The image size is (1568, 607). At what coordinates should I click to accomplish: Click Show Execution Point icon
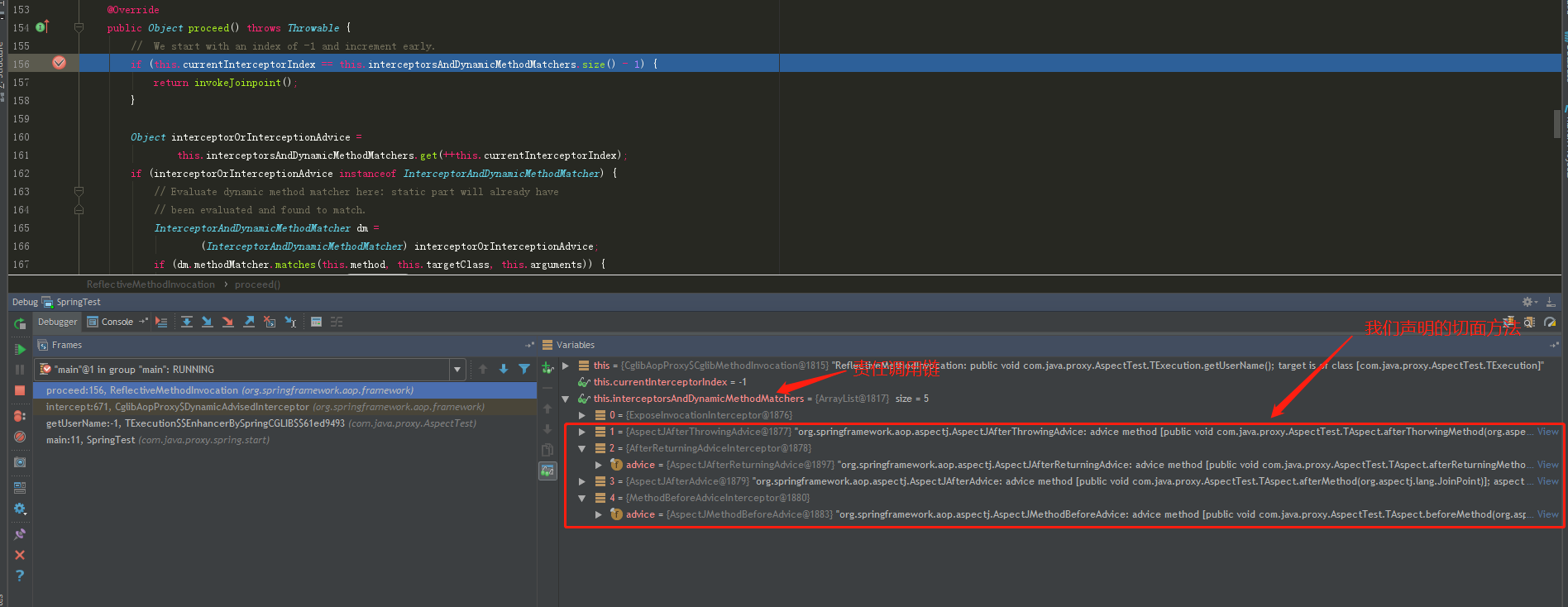(x=161, y=322)
